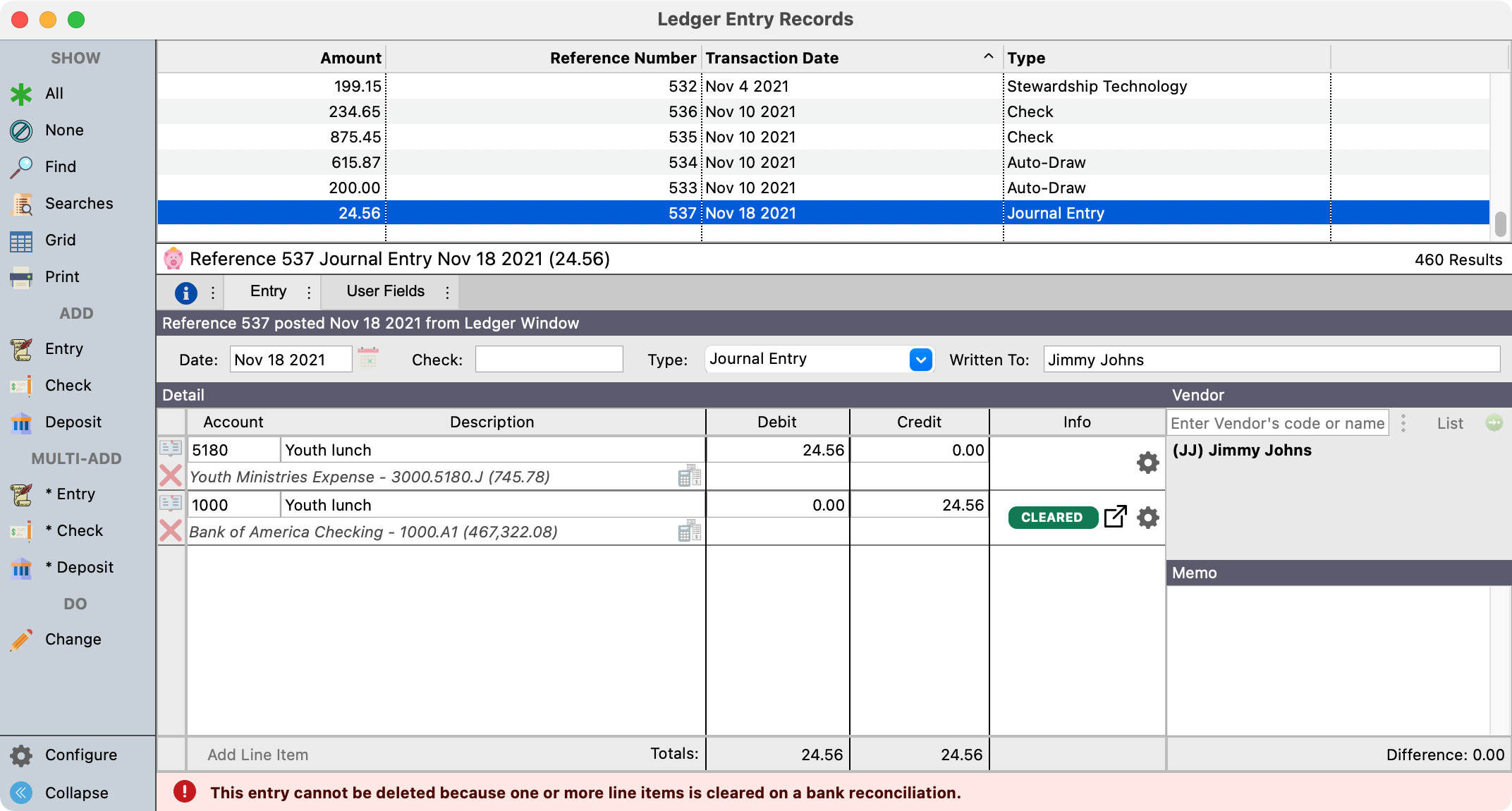
Task: Click the Find magnifier icon in sidebar
Action: [21, 167]
